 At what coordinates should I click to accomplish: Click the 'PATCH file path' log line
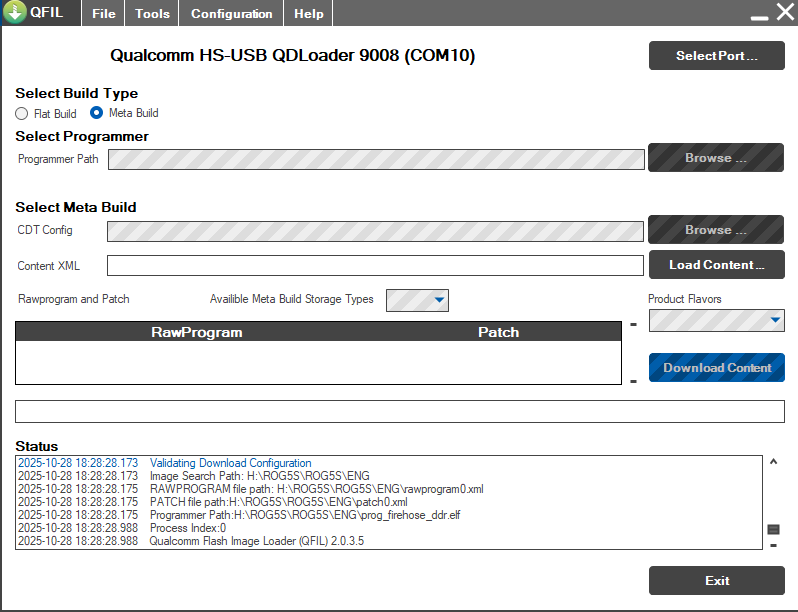pyautogui.click(x=213, y=502)
